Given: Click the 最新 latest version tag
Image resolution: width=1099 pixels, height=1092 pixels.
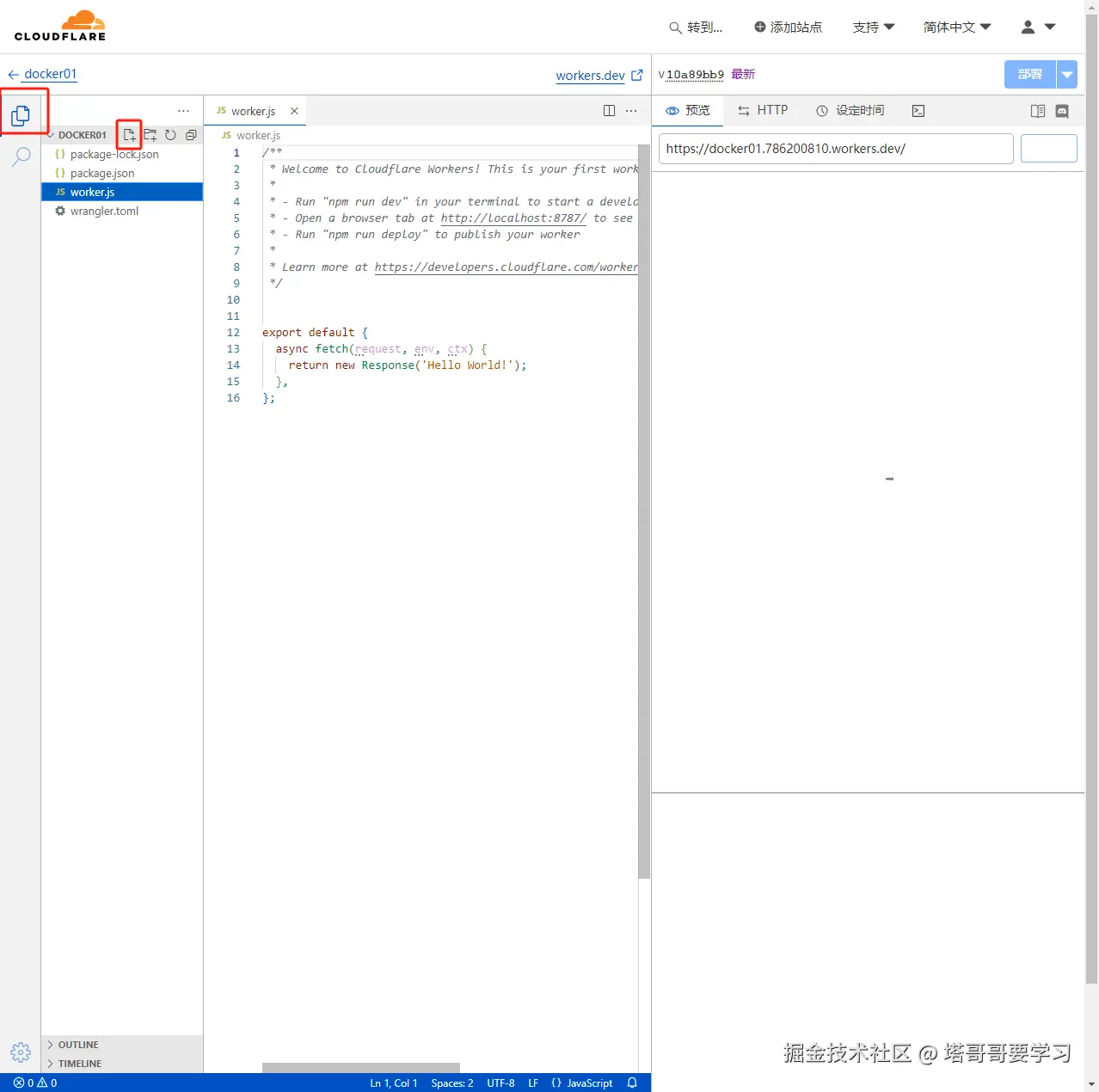Looking at the screenshot, I should pos(743,75).
